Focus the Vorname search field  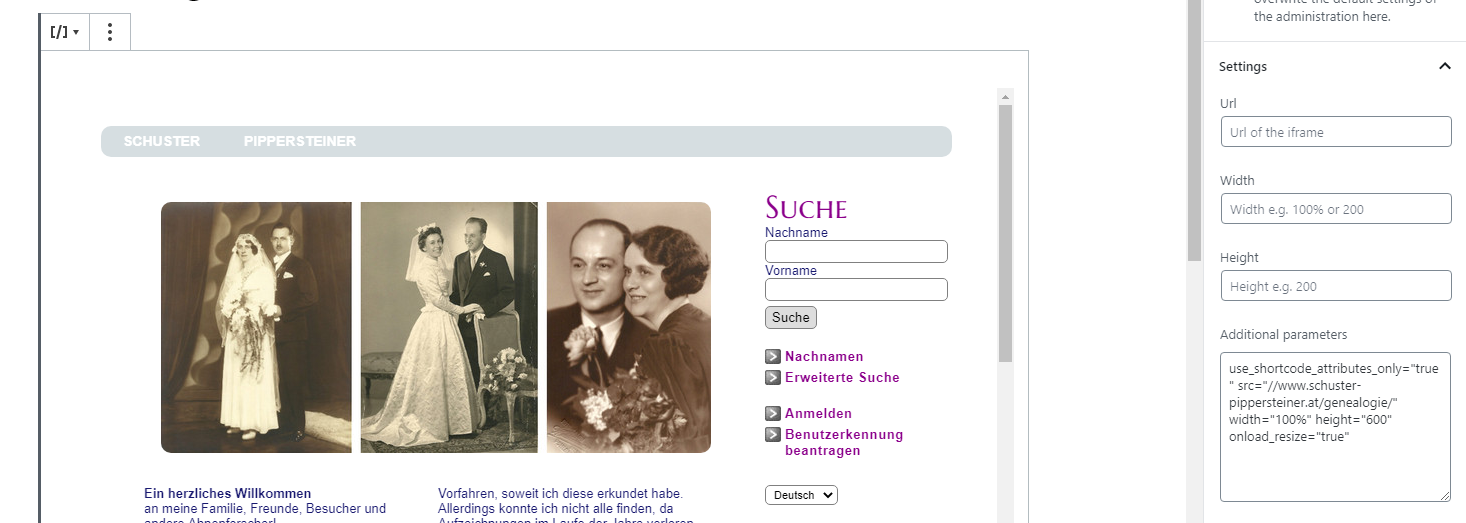coord(856,289)
